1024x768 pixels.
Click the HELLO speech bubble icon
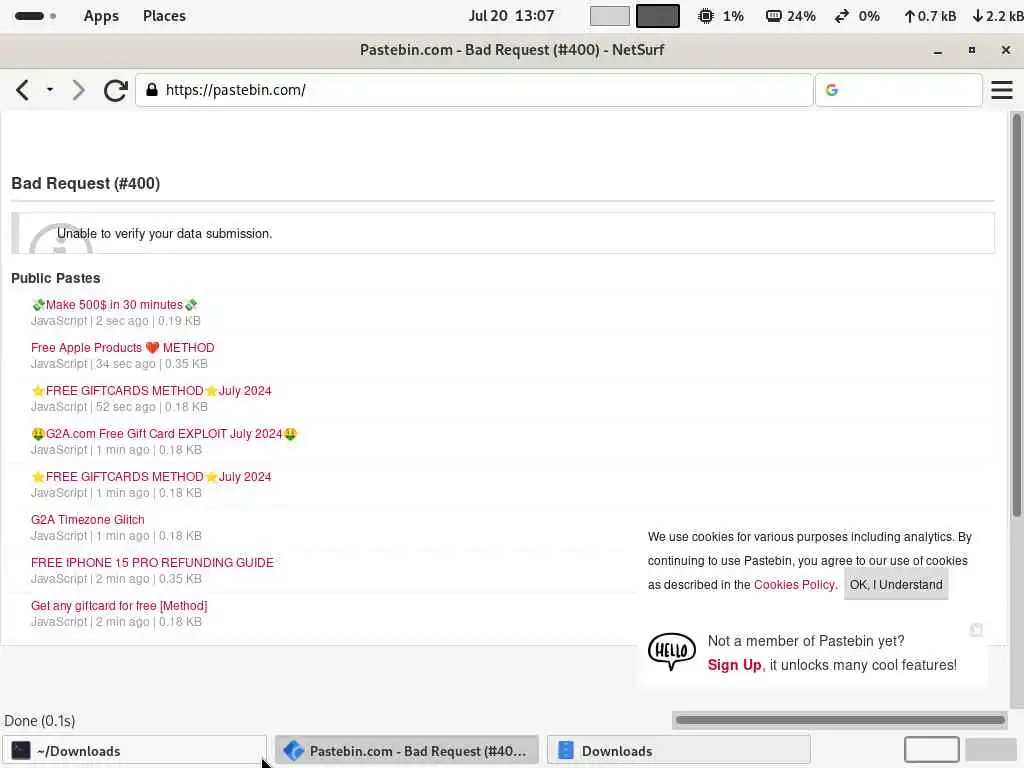671,652
